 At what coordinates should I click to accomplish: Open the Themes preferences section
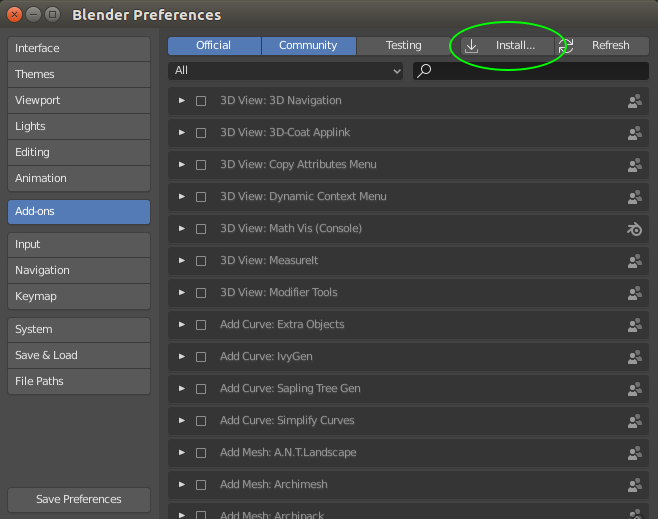(x=79, y=75)
